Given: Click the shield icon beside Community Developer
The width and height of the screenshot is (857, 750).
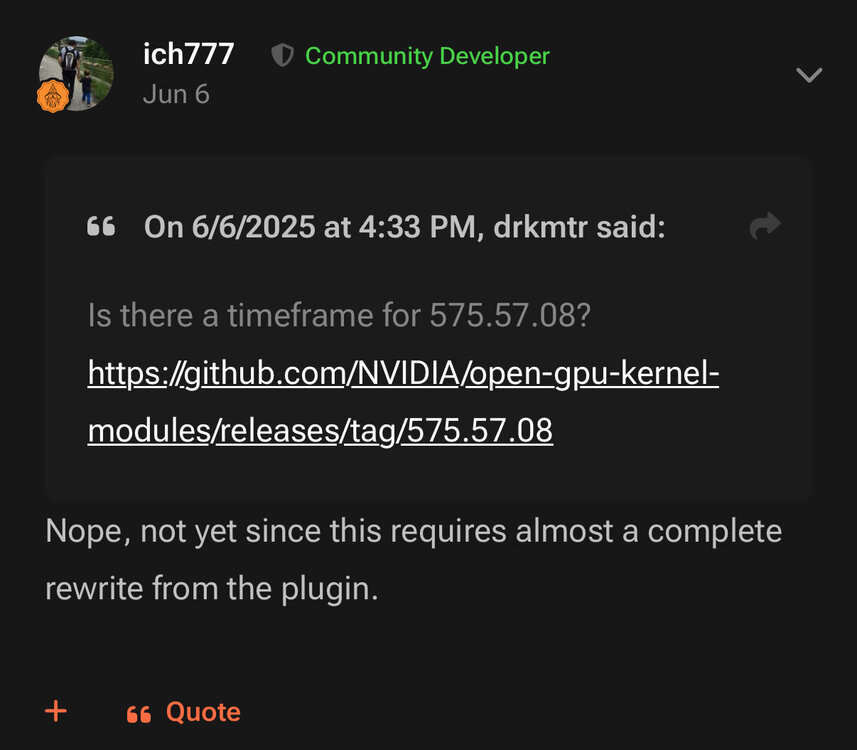Looking at the screenshot, I should [x=283, y=55].
